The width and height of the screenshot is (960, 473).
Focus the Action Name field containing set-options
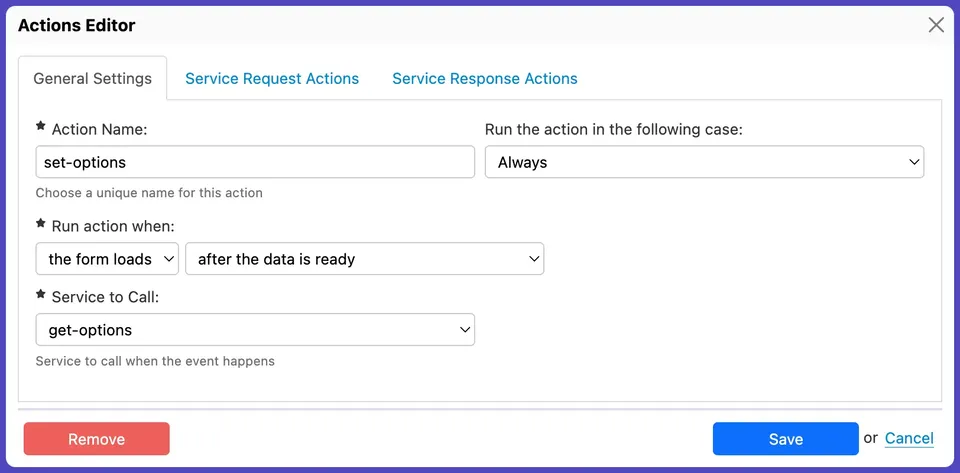(255, 162)
